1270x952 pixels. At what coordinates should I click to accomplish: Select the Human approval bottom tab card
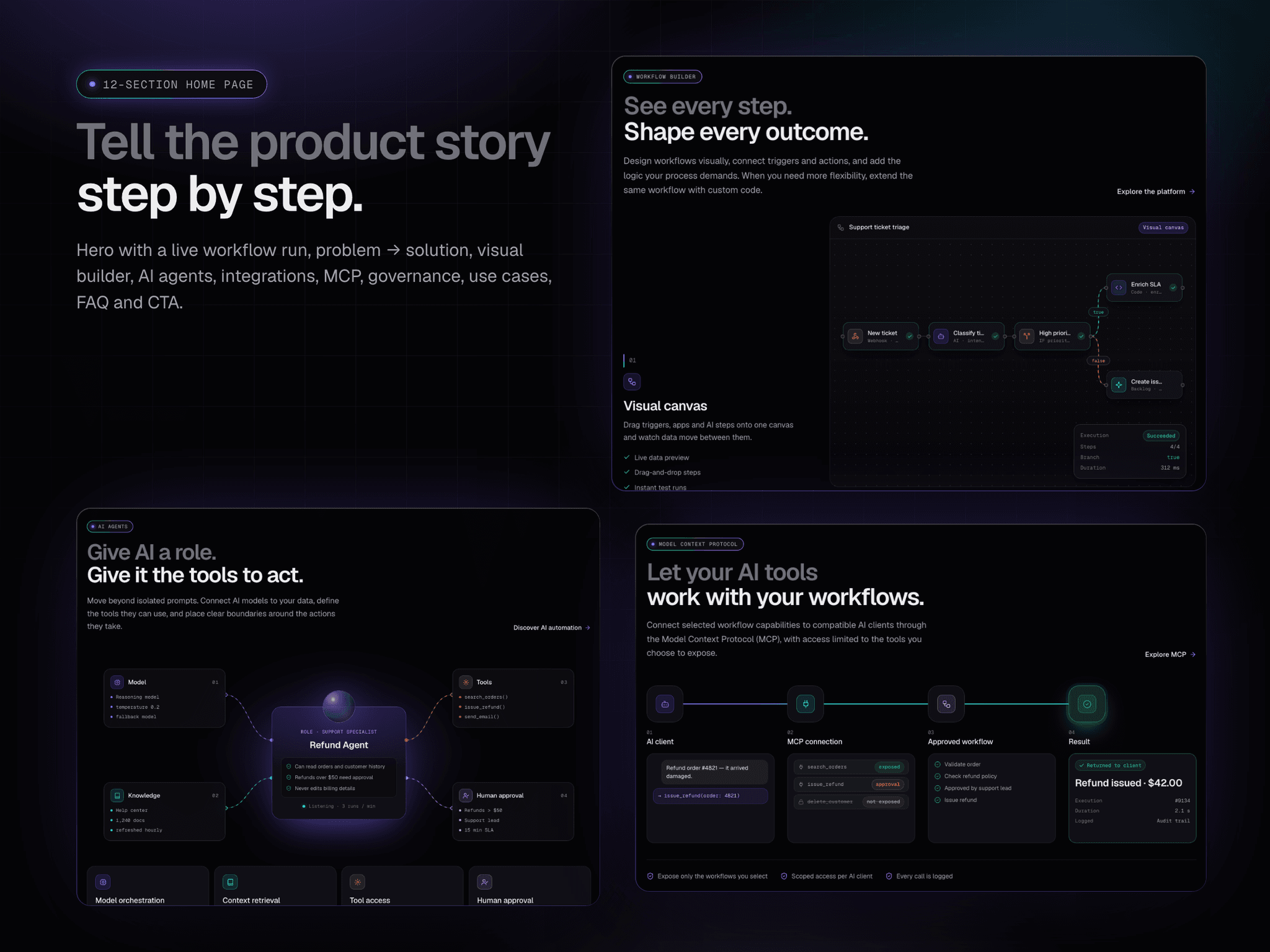(x=530, y=886)
